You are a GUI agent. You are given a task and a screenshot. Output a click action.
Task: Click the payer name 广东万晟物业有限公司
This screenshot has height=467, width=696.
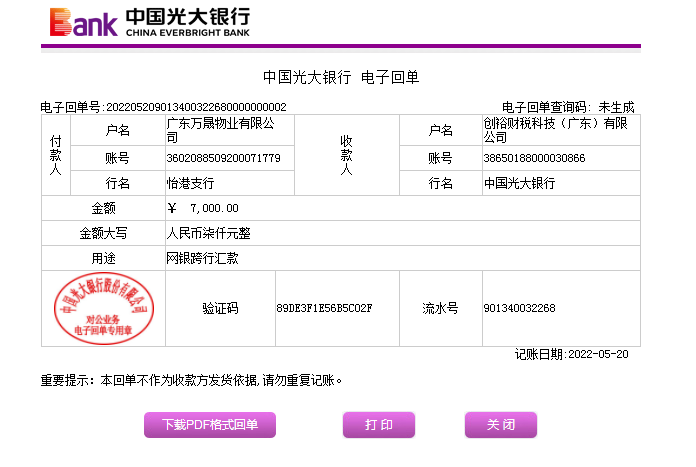221,130
